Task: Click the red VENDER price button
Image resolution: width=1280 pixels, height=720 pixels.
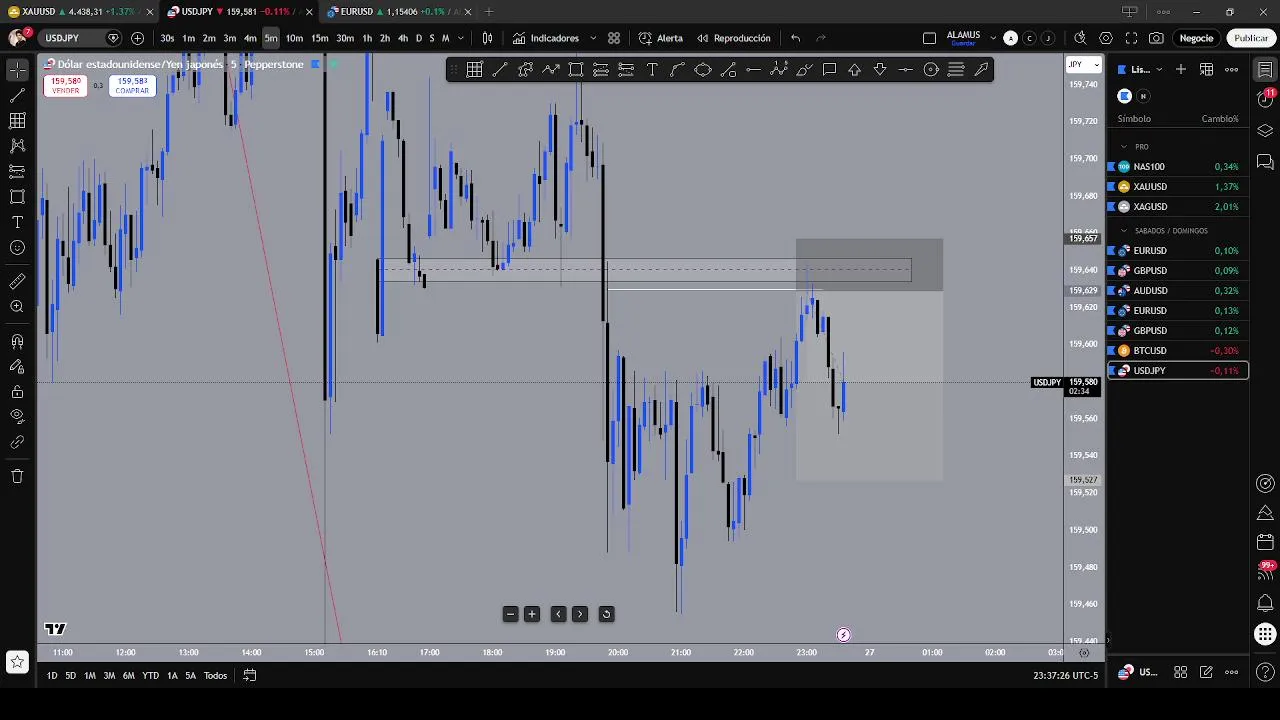Action: (65, 86)
